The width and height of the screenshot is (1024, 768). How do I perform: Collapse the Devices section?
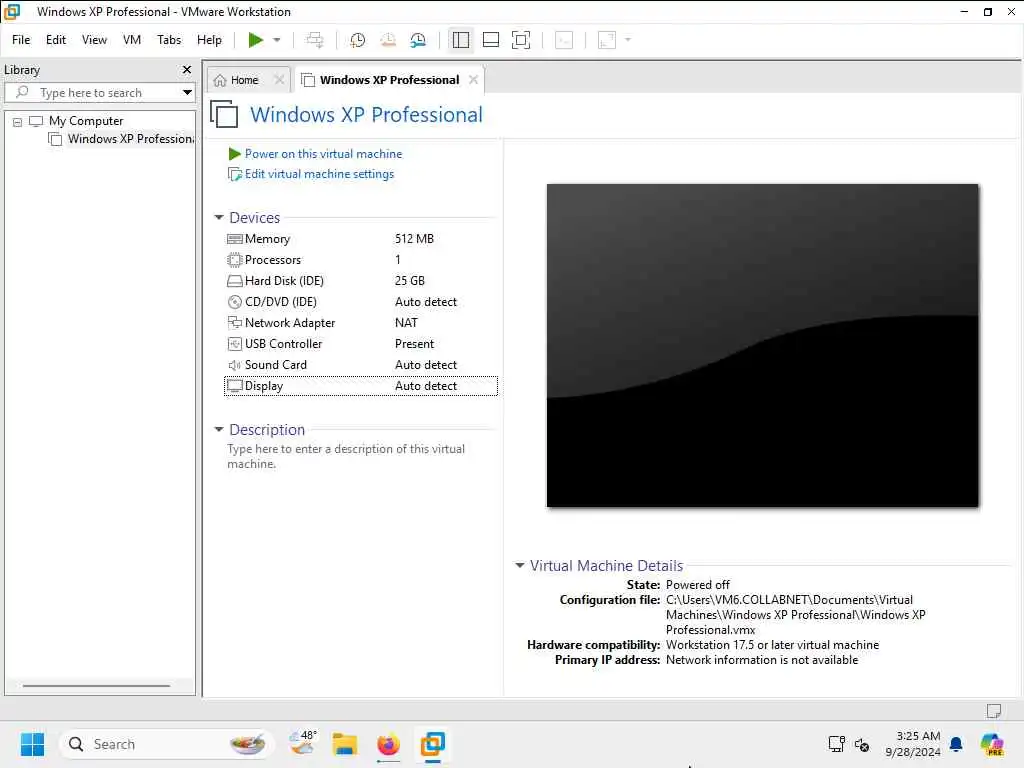pyautogui.click(x=219, y=217)
